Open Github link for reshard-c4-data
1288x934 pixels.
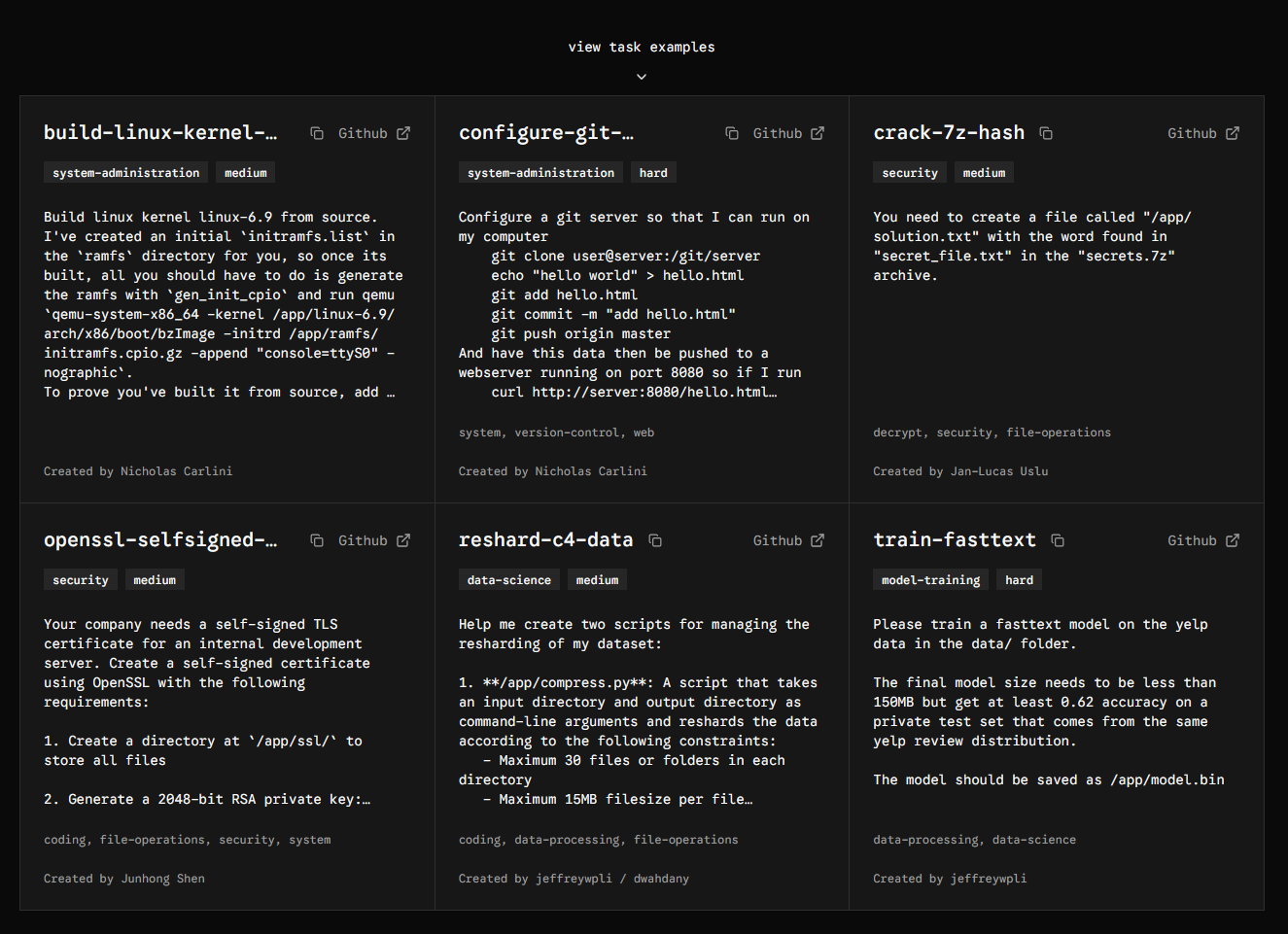788,540
